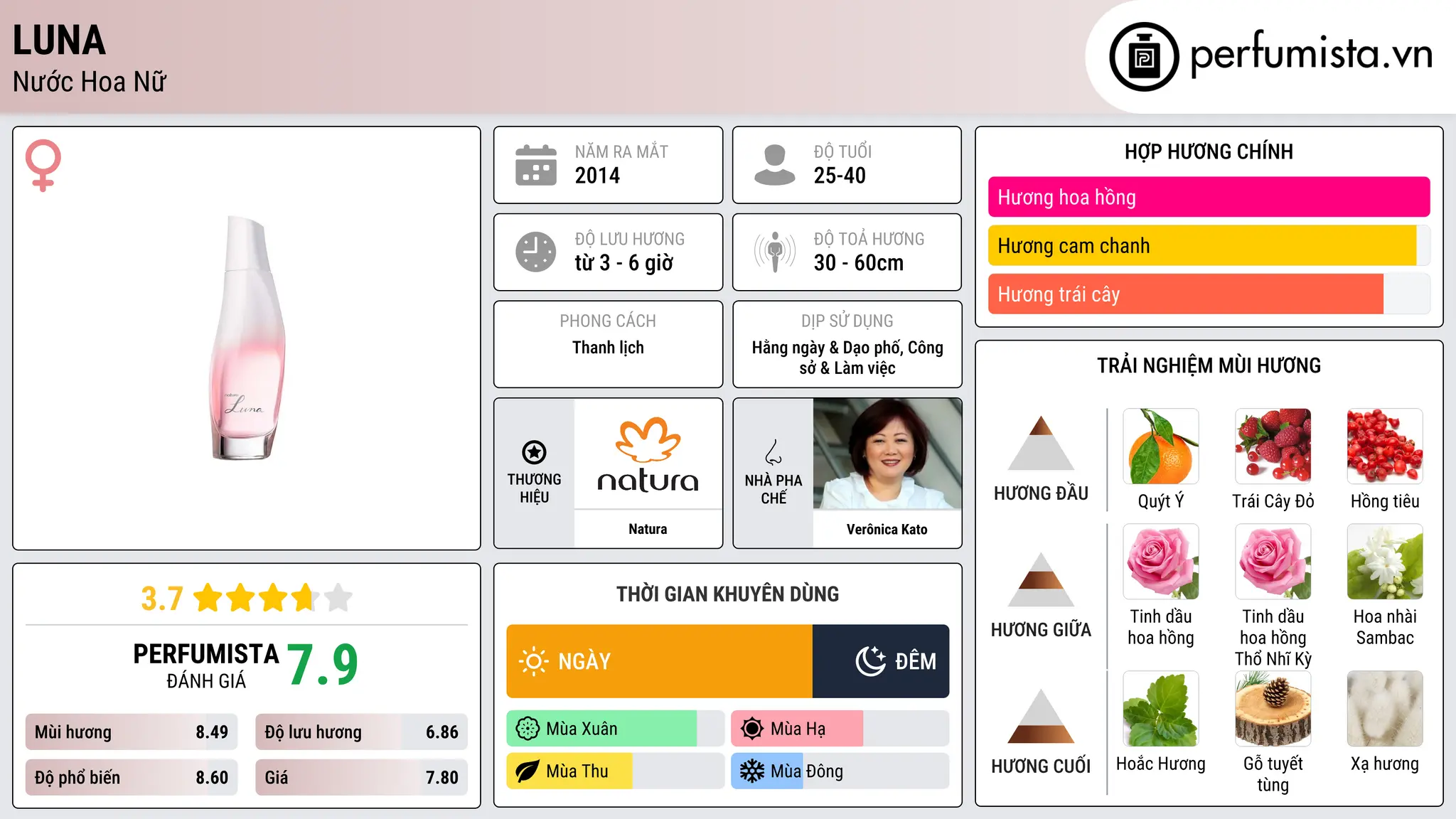This screenshot has height=819, width=1456.
Task: Click the Hương giữa pyramid icon
Action: 1041,579
